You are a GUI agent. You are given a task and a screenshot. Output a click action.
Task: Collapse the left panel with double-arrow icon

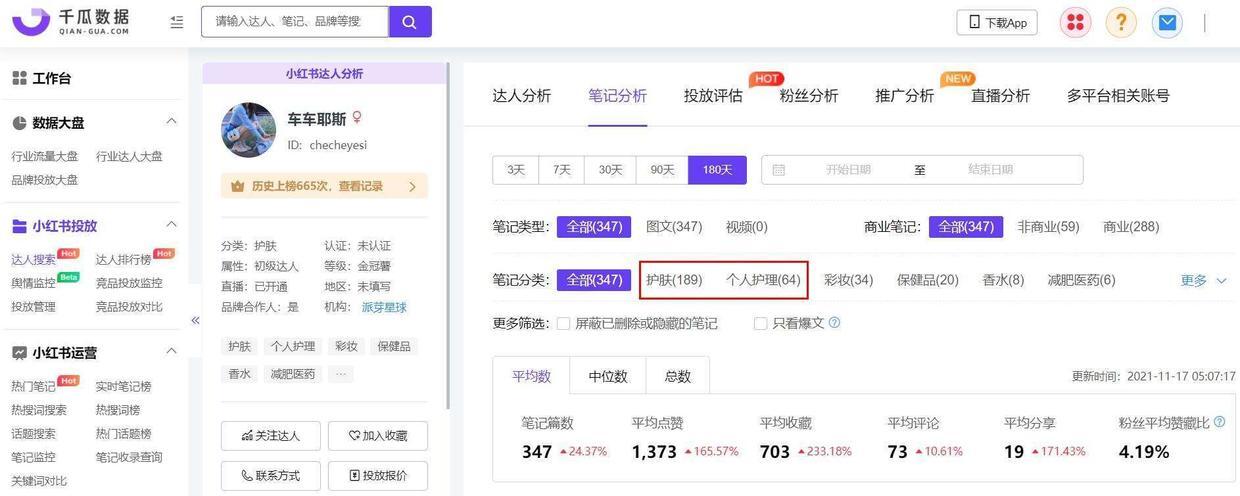point(195,320)
